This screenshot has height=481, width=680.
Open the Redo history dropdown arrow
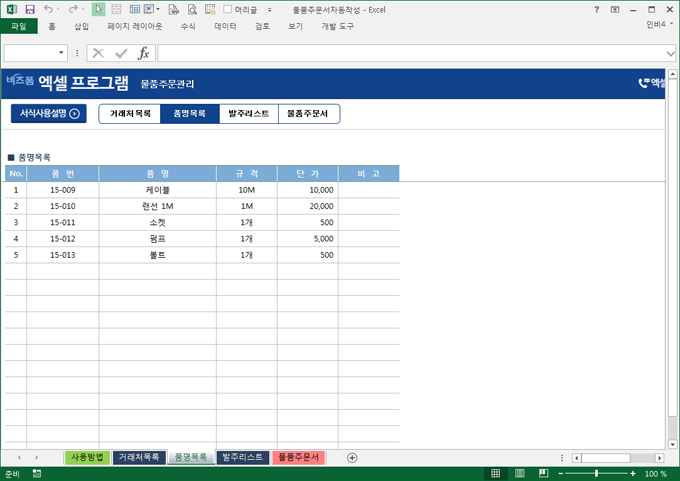coord(83,9)
